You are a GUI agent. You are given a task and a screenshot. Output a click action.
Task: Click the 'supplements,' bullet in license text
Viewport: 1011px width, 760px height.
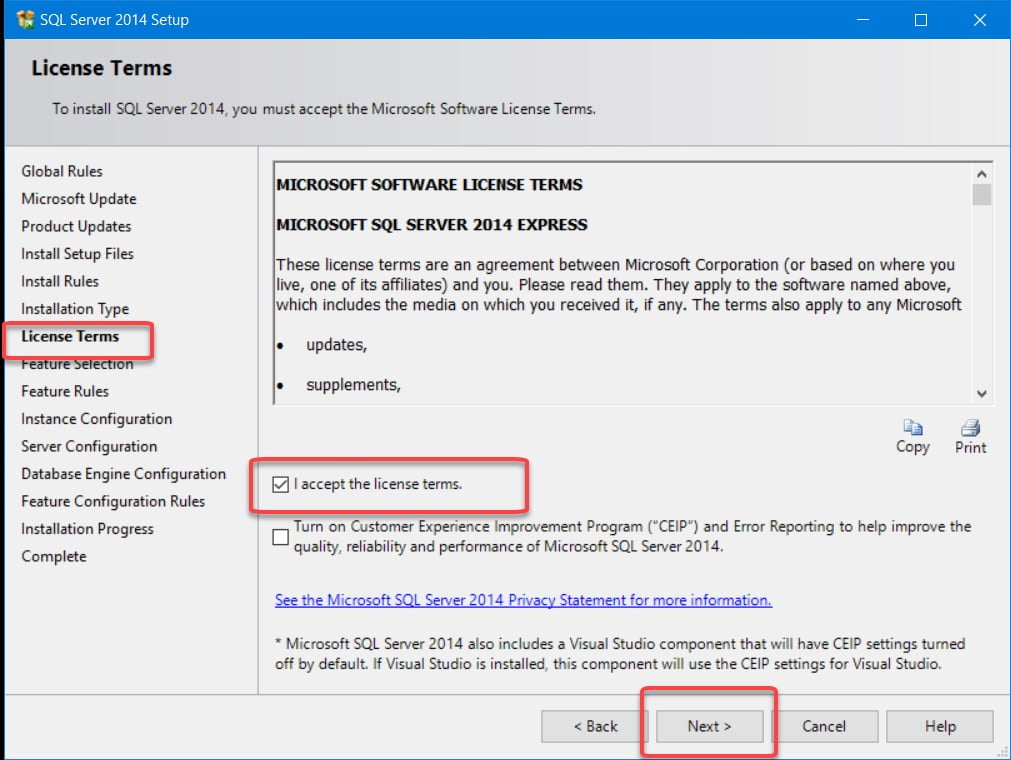point(353,385)
